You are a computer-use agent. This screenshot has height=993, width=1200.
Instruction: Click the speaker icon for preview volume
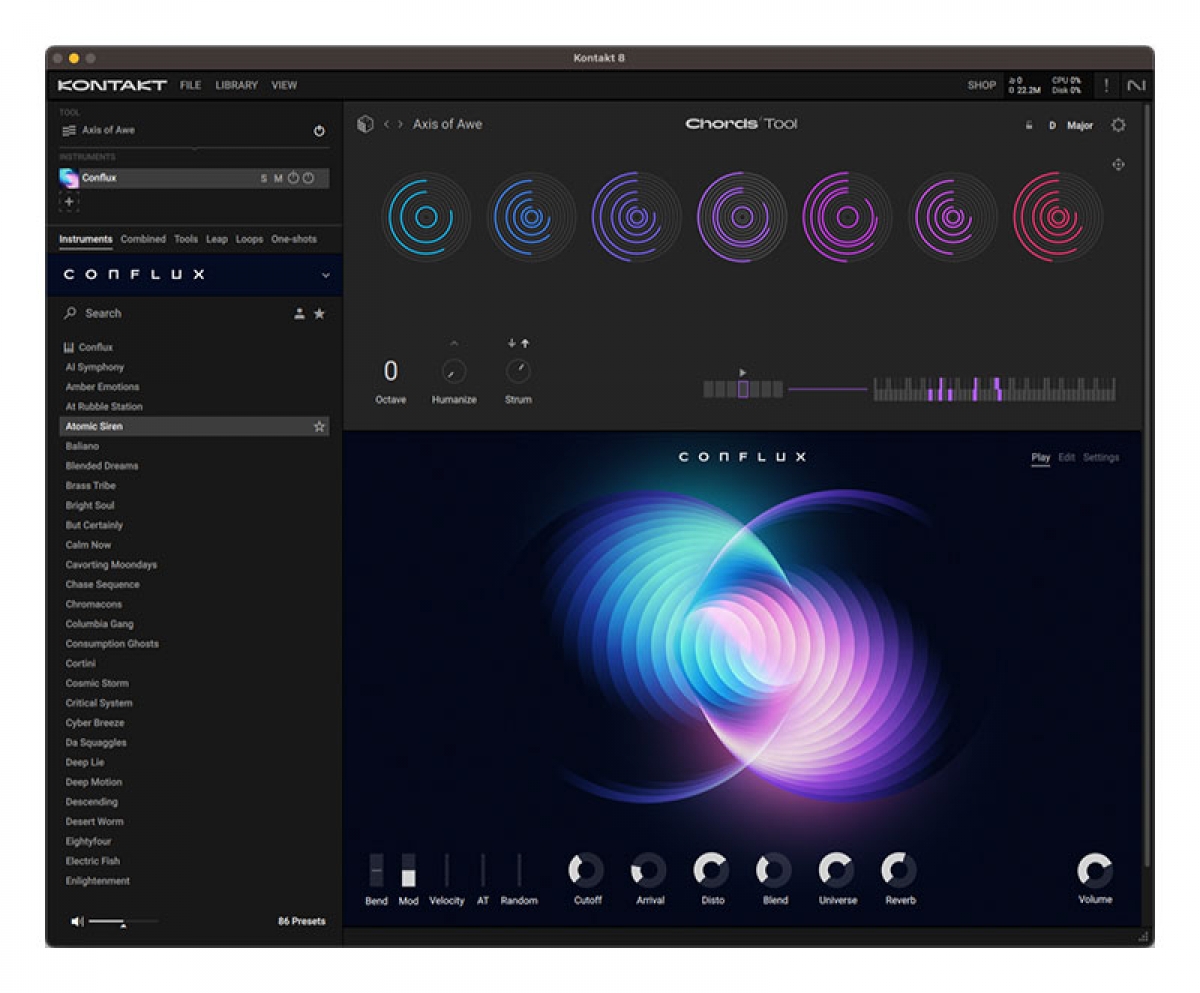pos(77,921)
